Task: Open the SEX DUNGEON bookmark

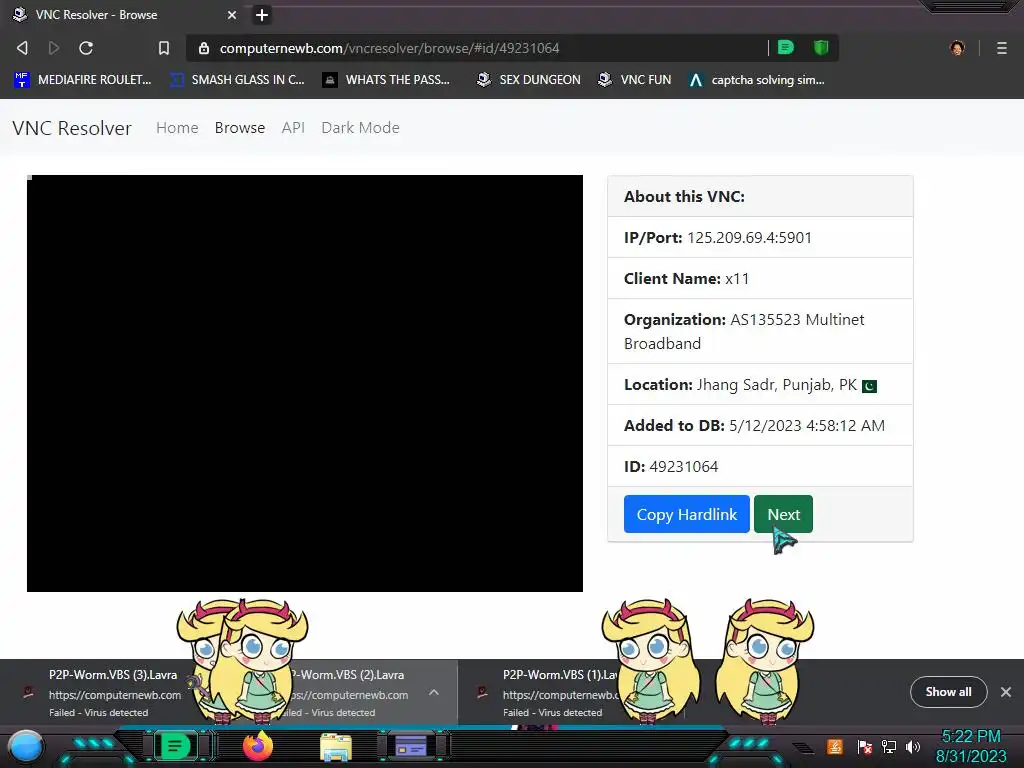Action: click(528, 80)
